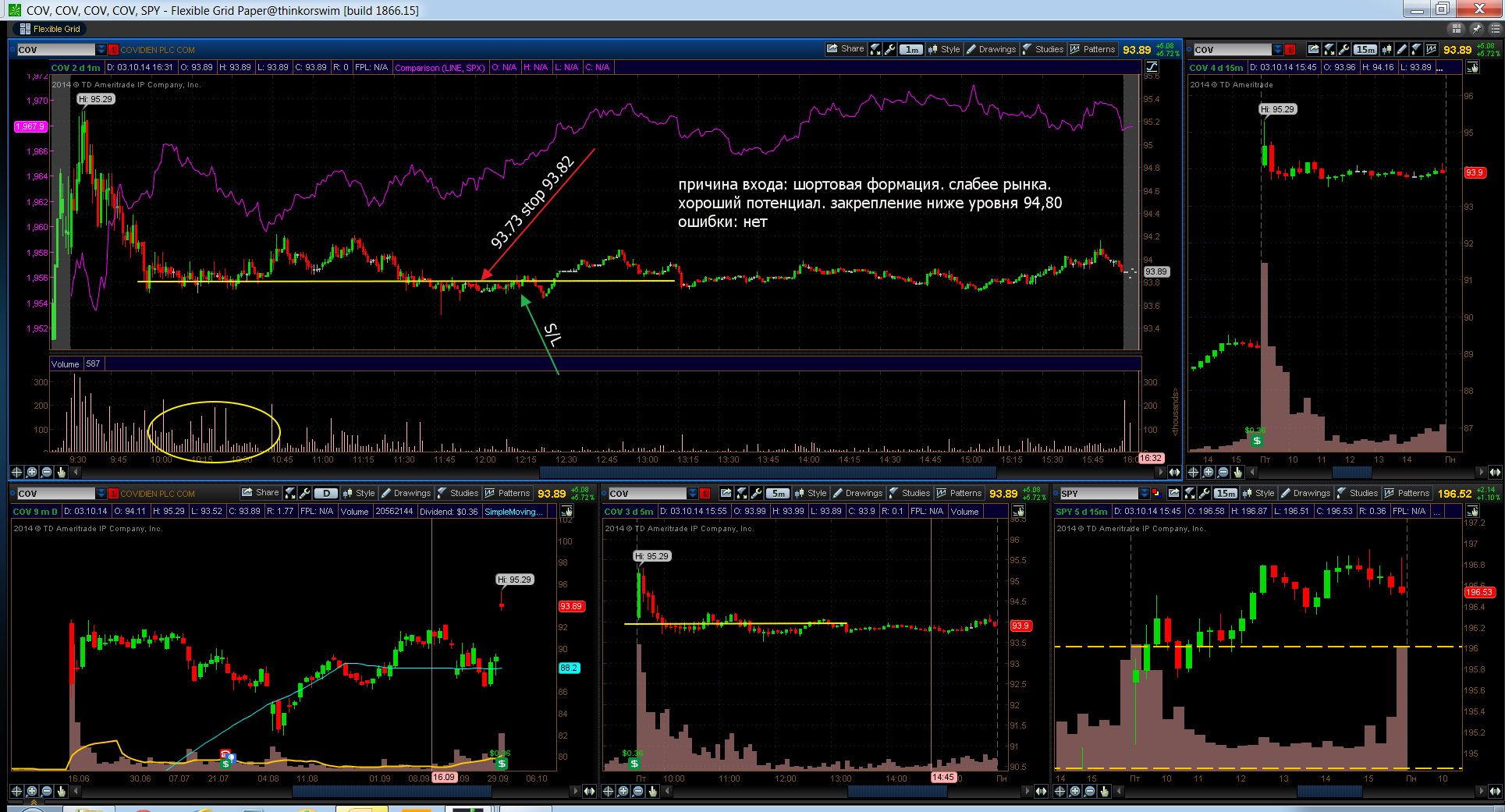Click SimpleMoving study label in the daily chart
The width and height of the screenshot is (1505, 812).
(x=513, y=512)
